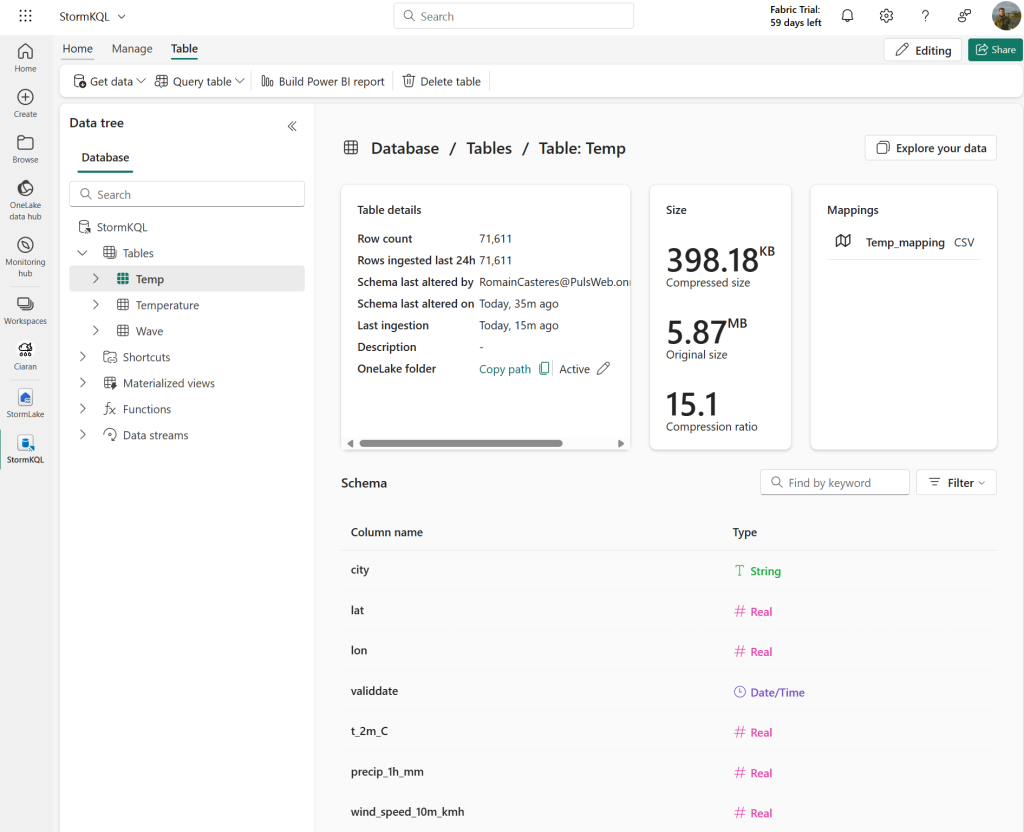The image size is (1024, 832).
Task: Open StormKQL name dropdown in header
Action: coord(121,17)
